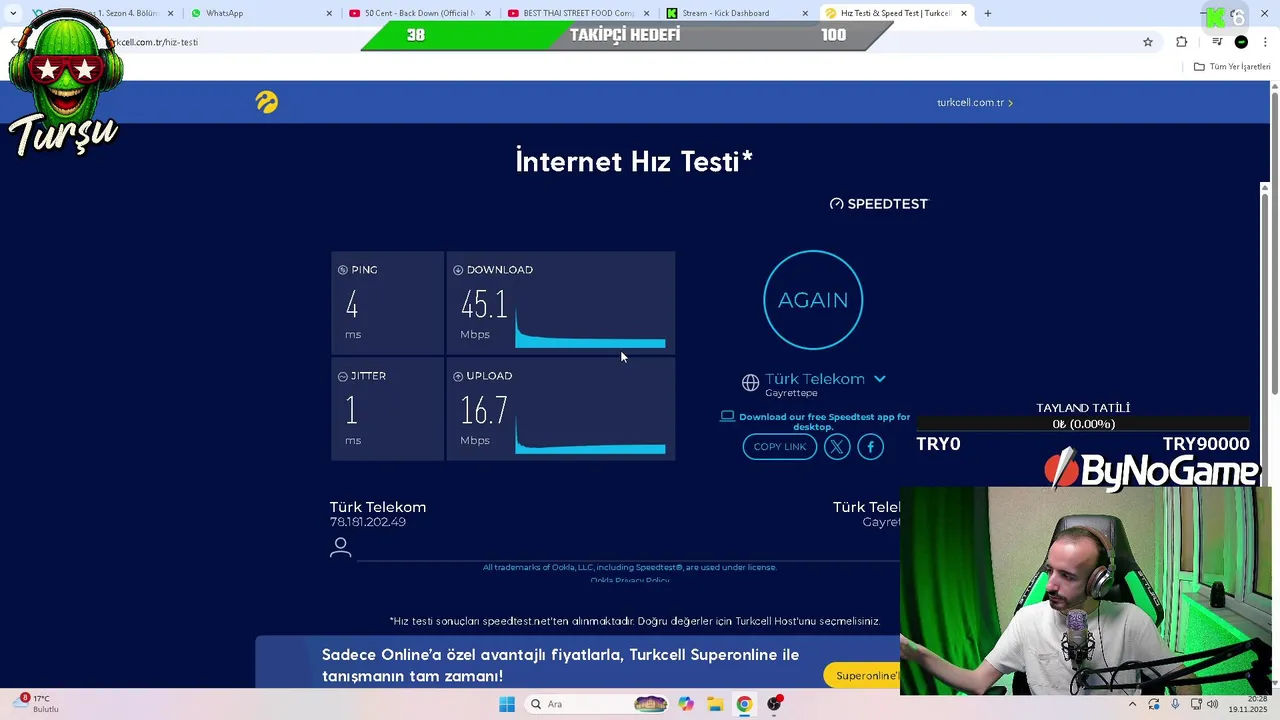1280x720 pixels.
Task: Open the Windows Start menu
Action: coord(507,704)
